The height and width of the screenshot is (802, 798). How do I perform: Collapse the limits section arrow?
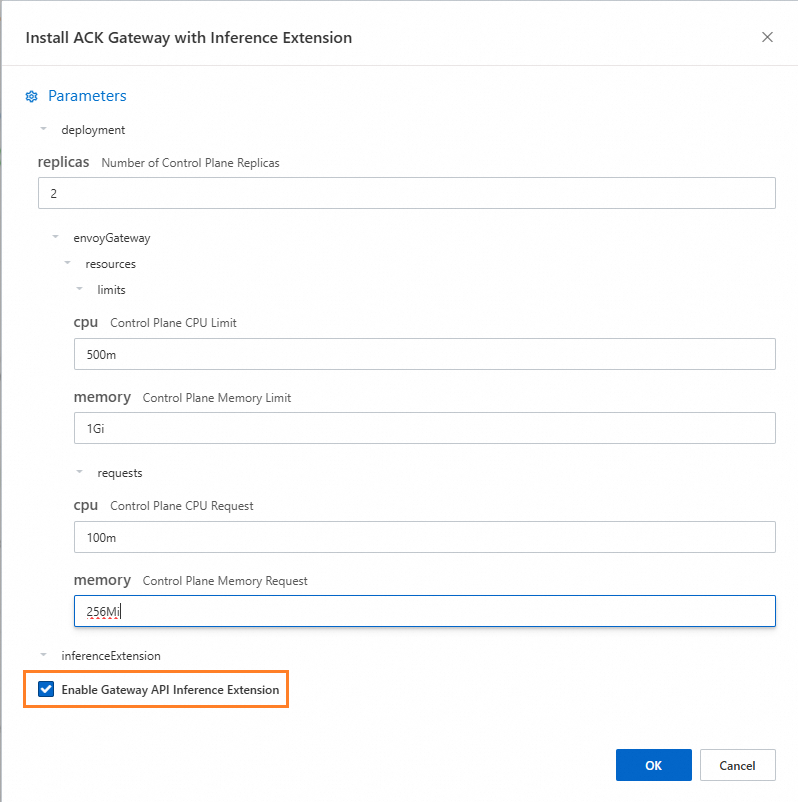[80, 290]
